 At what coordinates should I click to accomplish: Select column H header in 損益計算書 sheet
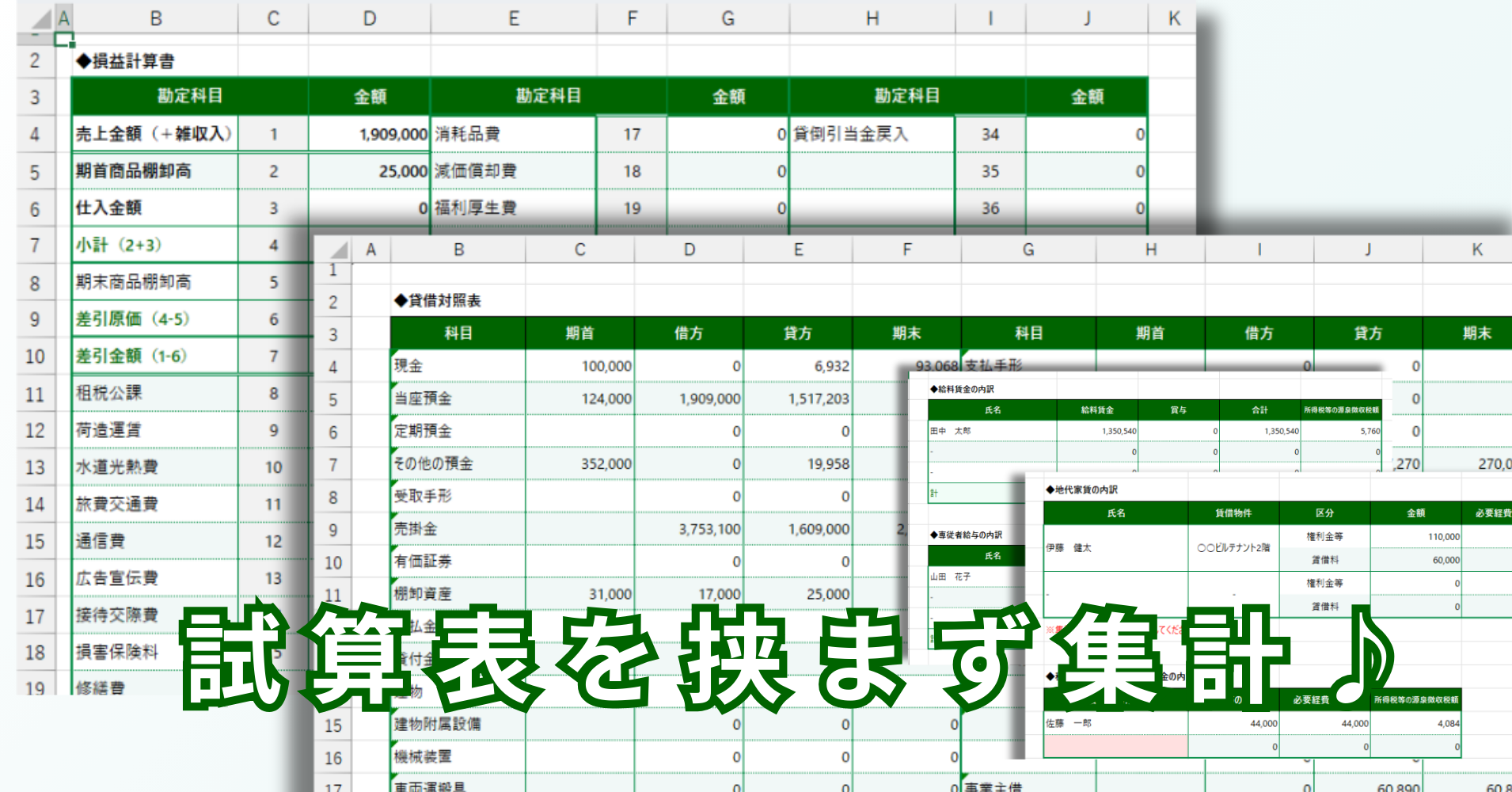click(x=872, y=19)
